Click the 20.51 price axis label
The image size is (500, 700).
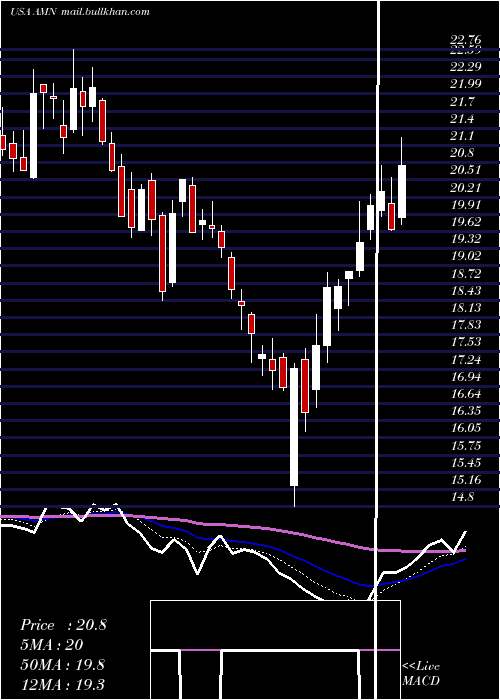(466, 170)
